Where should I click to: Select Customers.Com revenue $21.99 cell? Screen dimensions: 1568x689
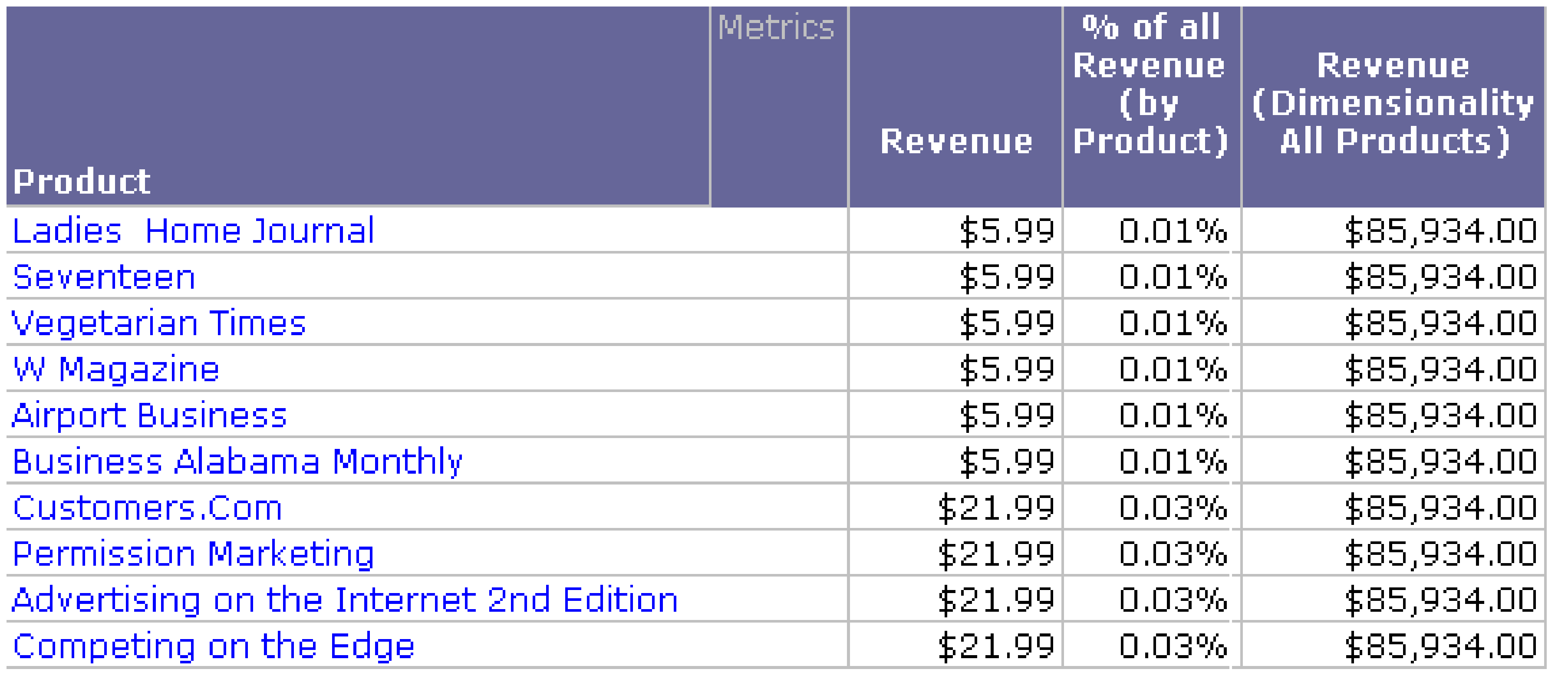tap(996, 508)
